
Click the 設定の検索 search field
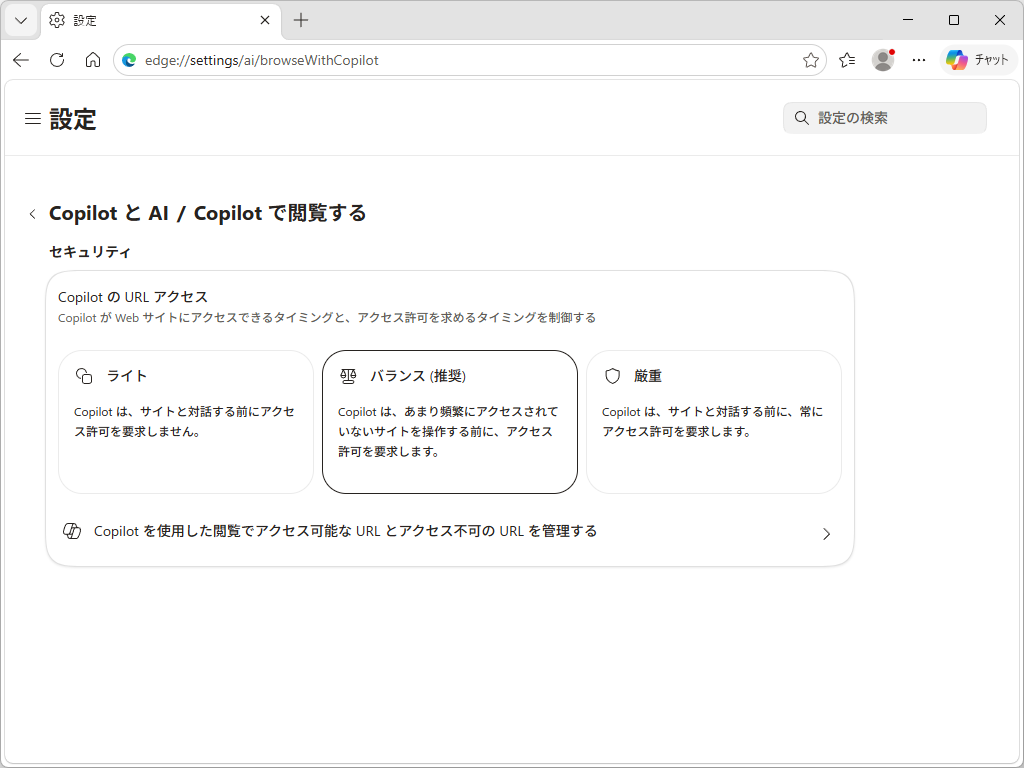884,118
